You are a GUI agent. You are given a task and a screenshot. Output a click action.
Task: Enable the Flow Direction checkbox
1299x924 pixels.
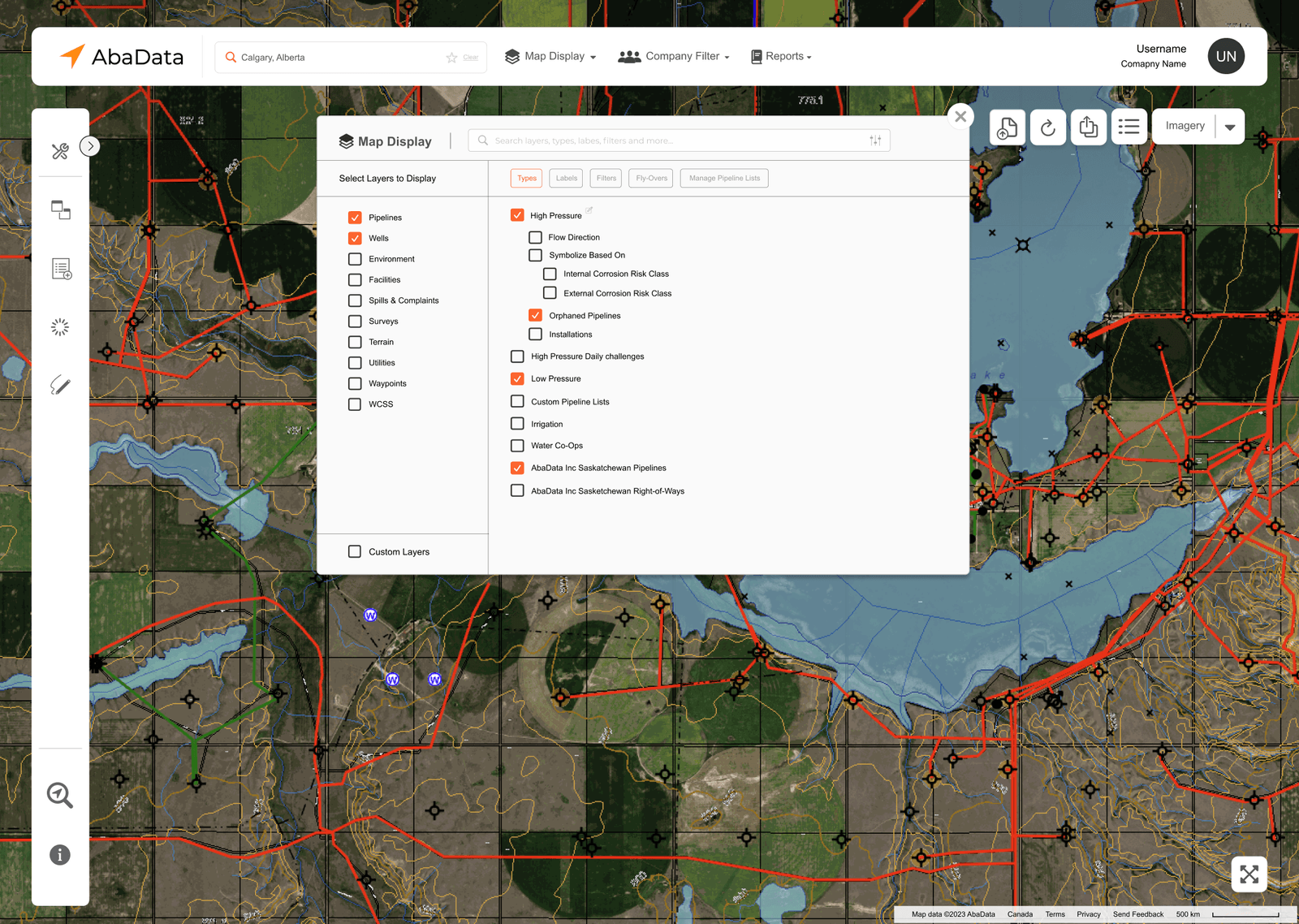pos(536,237)
